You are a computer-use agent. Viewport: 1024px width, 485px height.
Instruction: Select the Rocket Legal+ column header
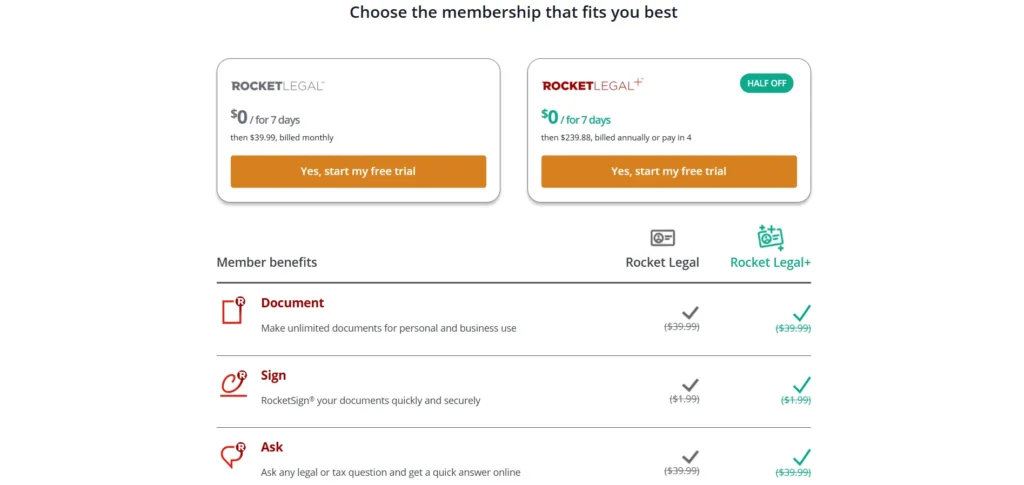click(x=770, y=262)
